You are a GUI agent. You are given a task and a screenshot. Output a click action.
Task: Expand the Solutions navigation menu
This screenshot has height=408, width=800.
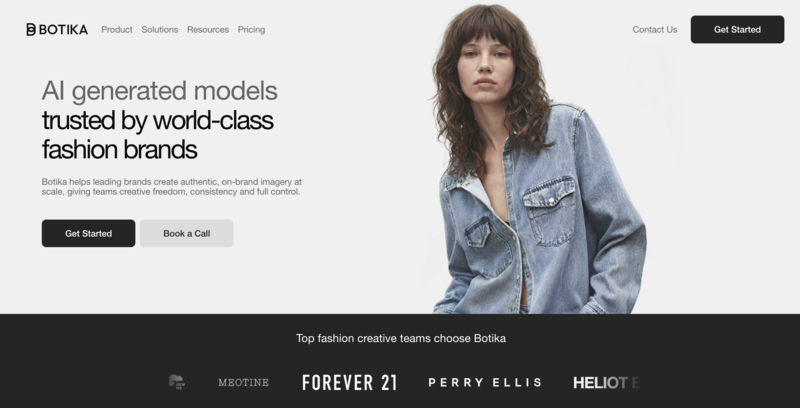coord(160,30)
